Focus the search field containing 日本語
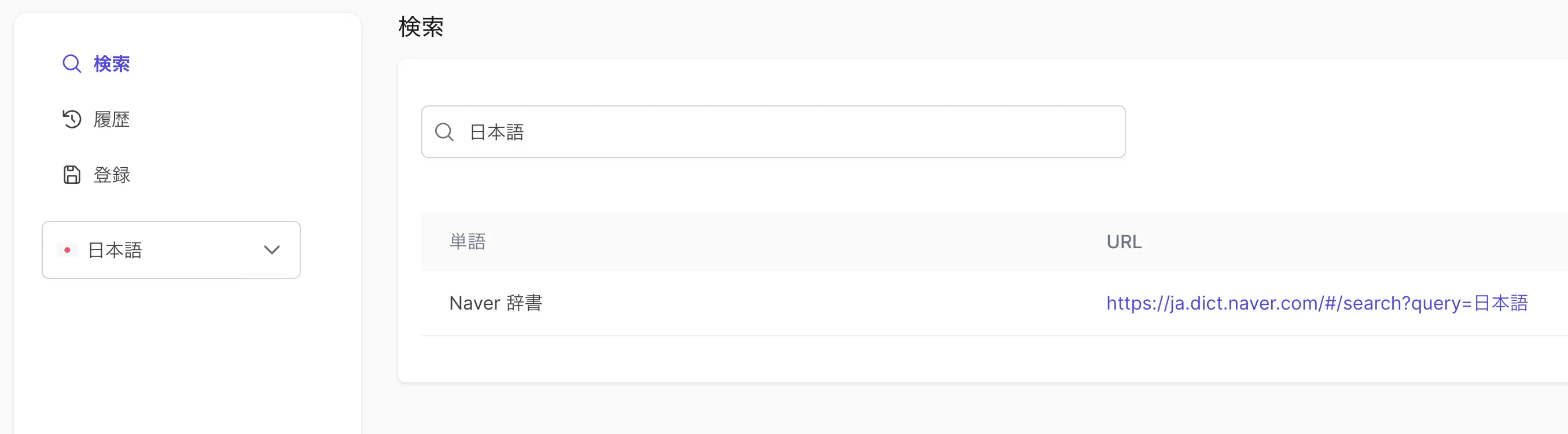Image resolution: width=1568 pixels, height=434 pixels. [x=773, y=132]
